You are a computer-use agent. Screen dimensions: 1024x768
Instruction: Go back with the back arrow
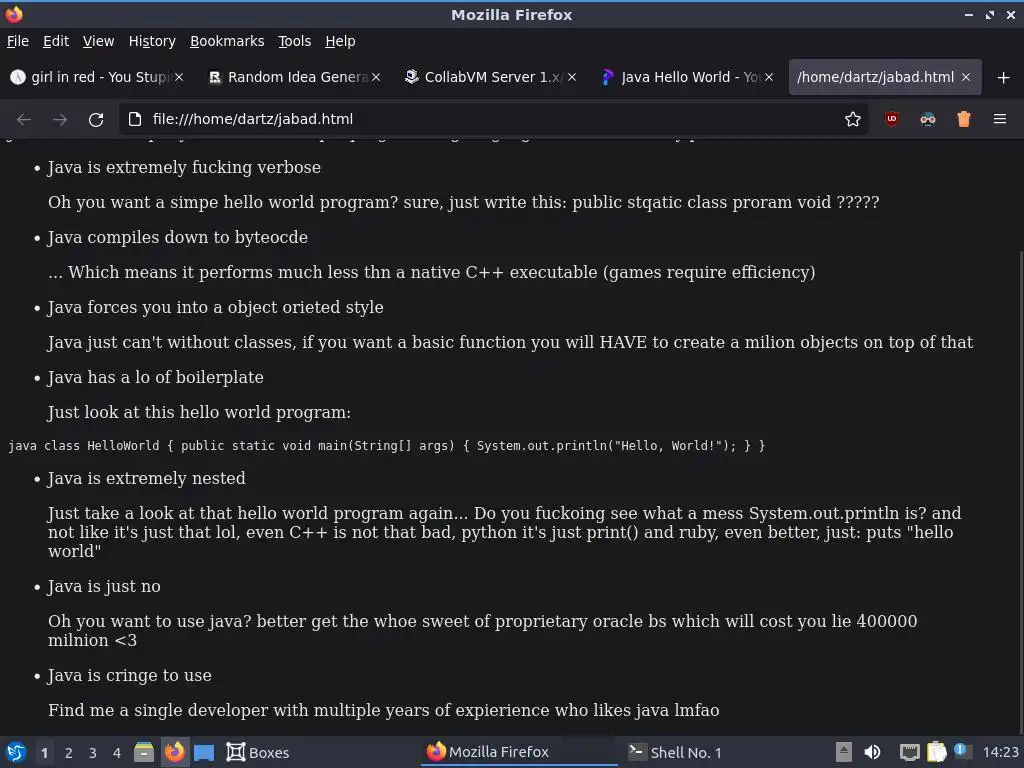coord(24,120)
